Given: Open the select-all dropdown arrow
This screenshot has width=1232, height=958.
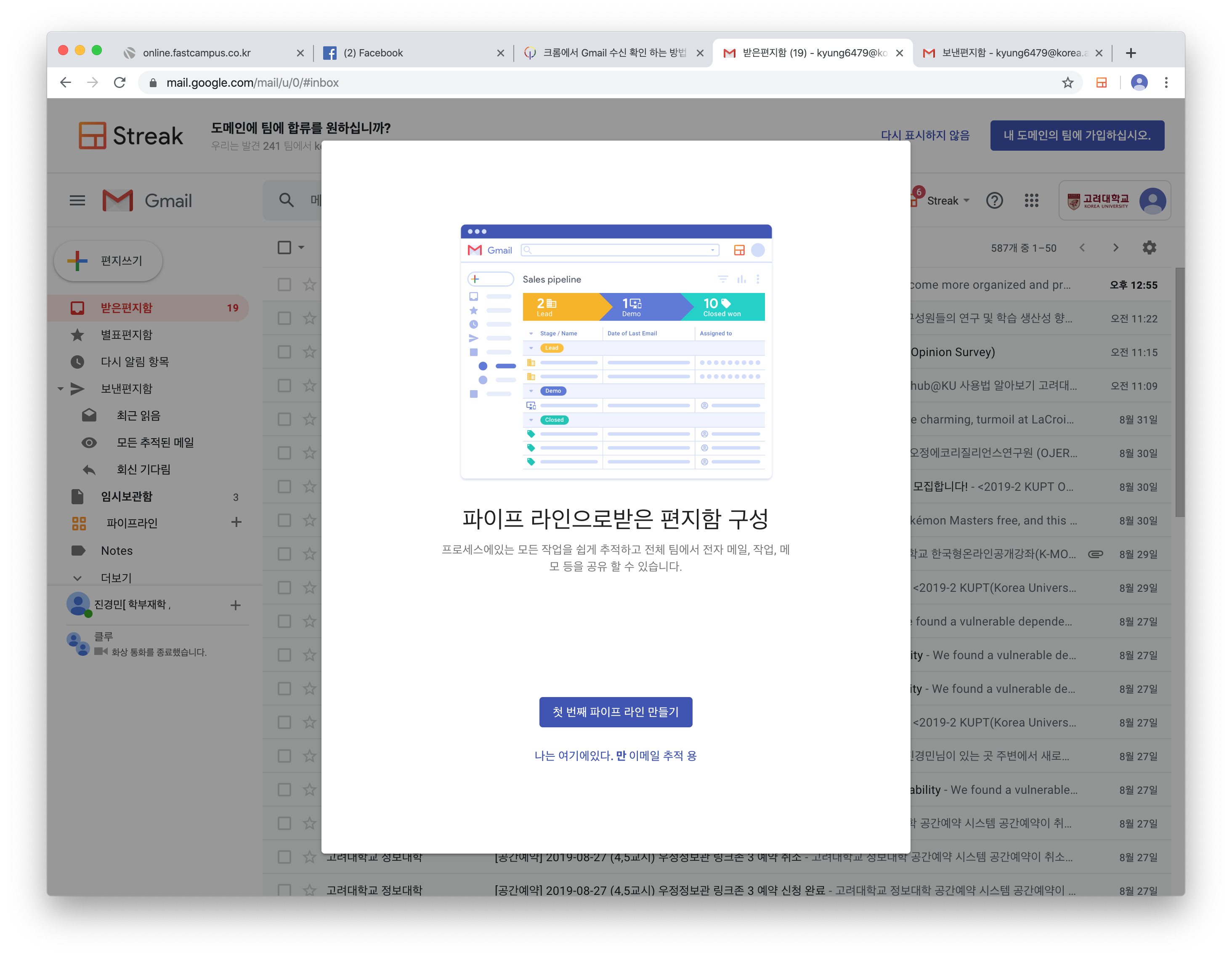Looking at the screenshot, I should click(301, 247).
